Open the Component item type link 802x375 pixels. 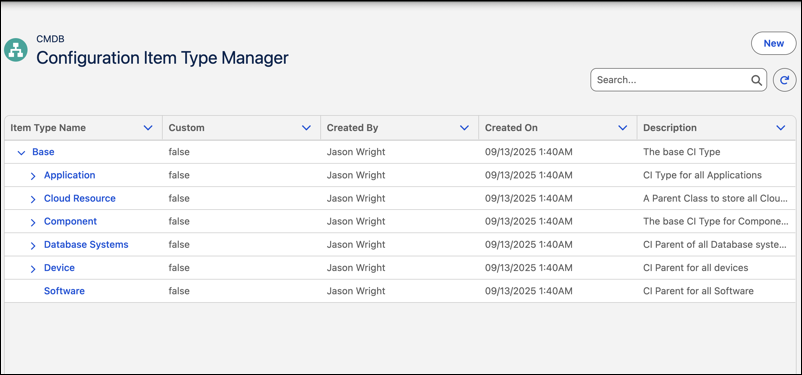[x=70, y=221]
